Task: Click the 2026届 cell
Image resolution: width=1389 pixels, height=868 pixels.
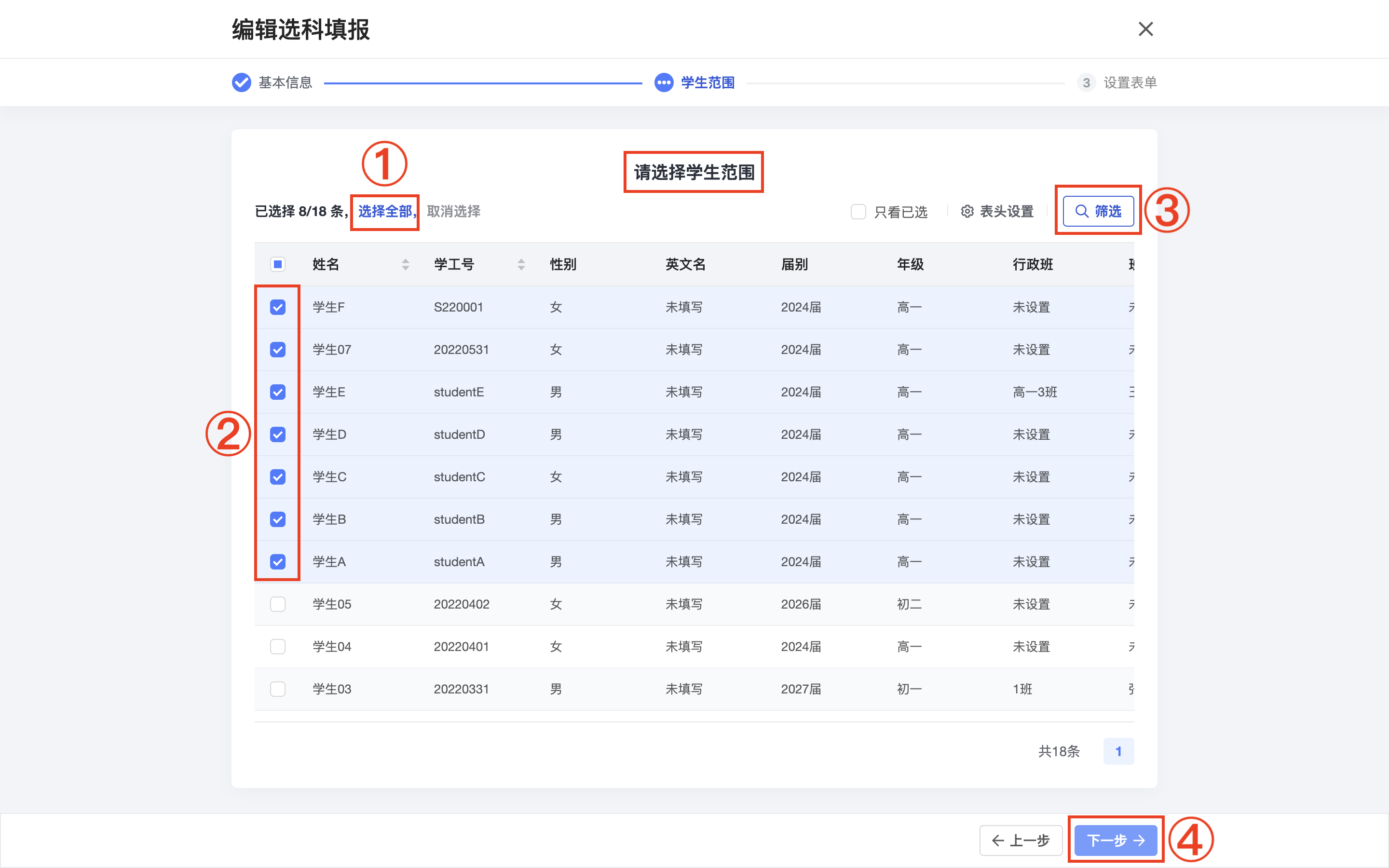Action: (801, 604)
